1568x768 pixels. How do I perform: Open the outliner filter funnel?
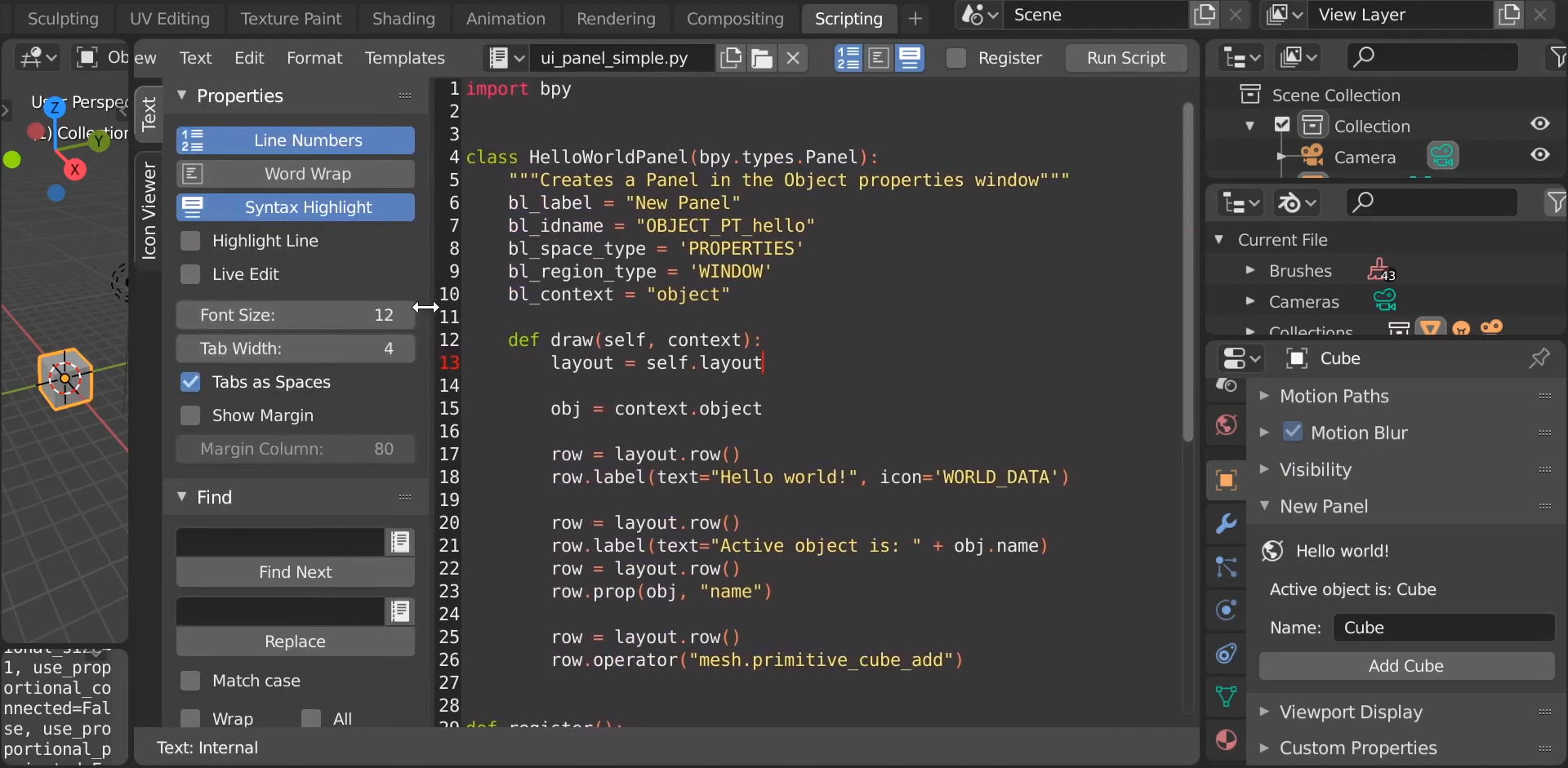click(x=1557, y=57)
